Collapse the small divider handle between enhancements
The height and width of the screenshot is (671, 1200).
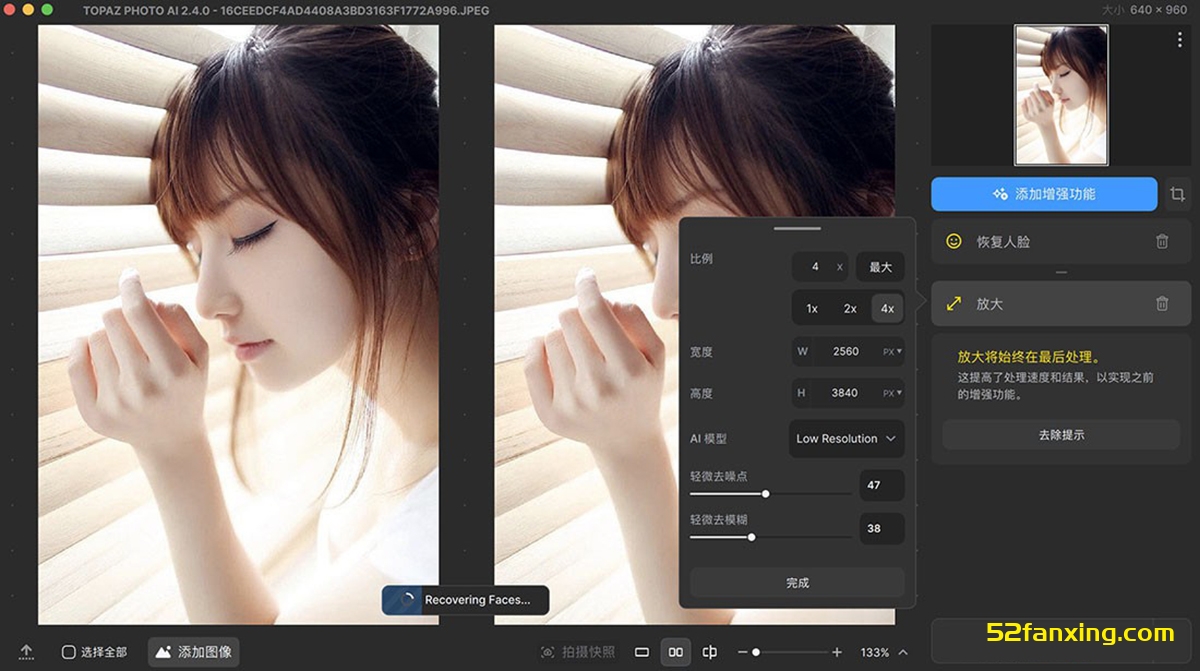click(1061, 273)
